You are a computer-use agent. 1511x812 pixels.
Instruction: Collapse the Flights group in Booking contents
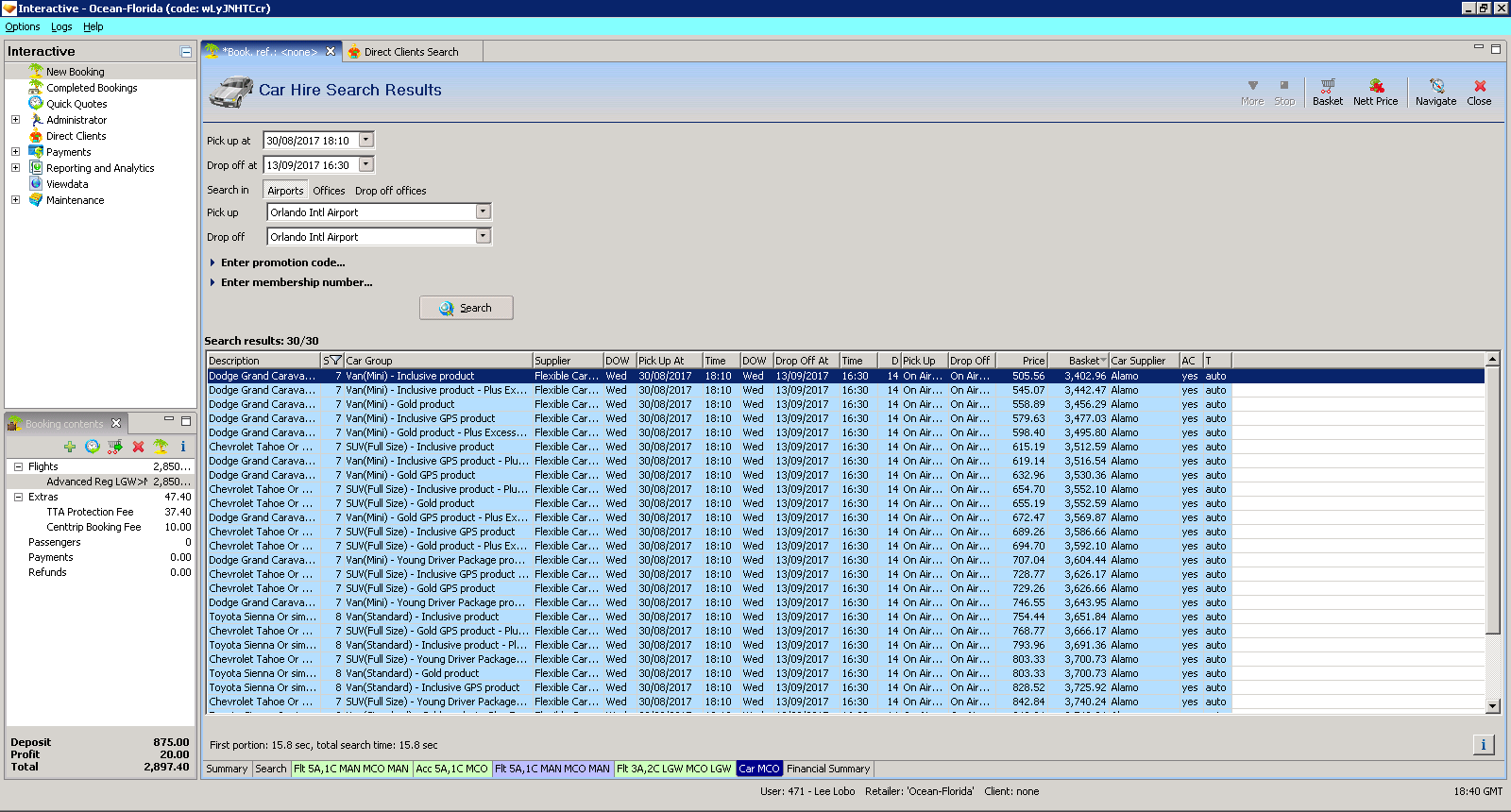[x=18, y=466]
